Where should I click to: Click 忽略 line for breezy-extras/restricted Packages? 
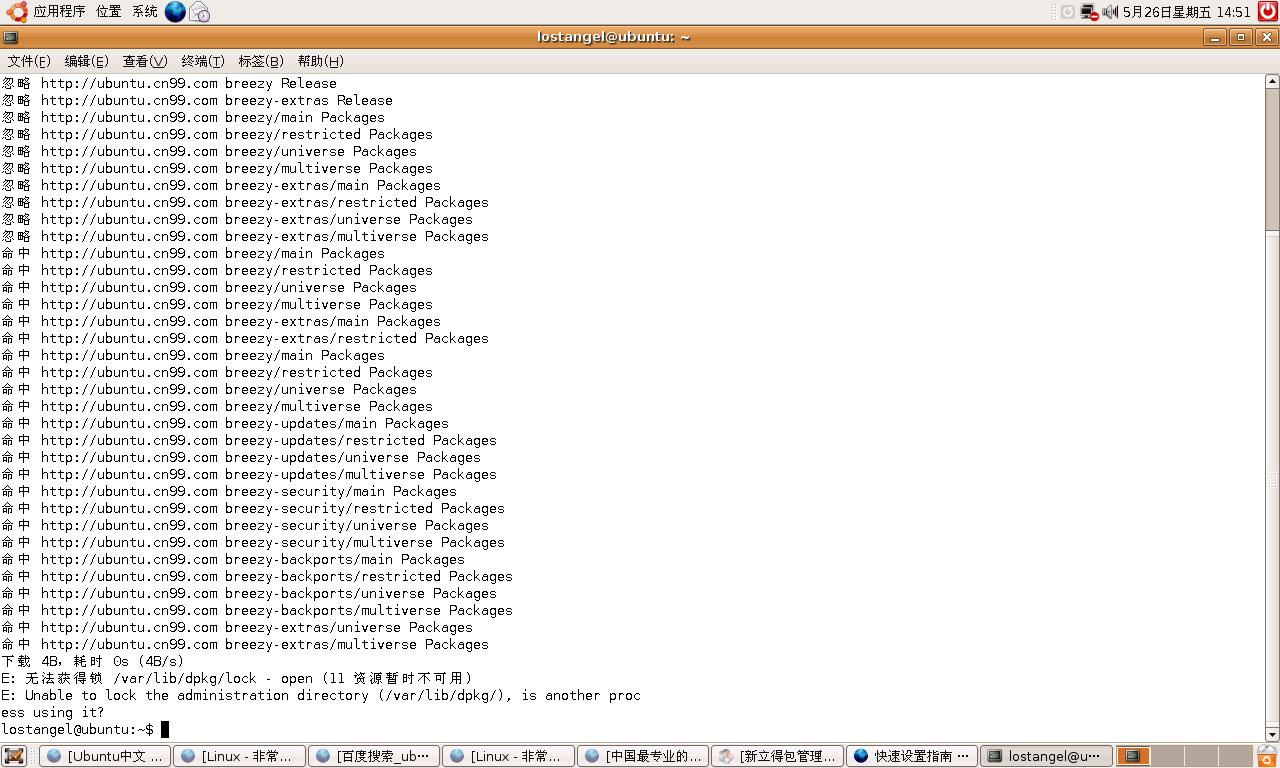click(x=245, y=202)
